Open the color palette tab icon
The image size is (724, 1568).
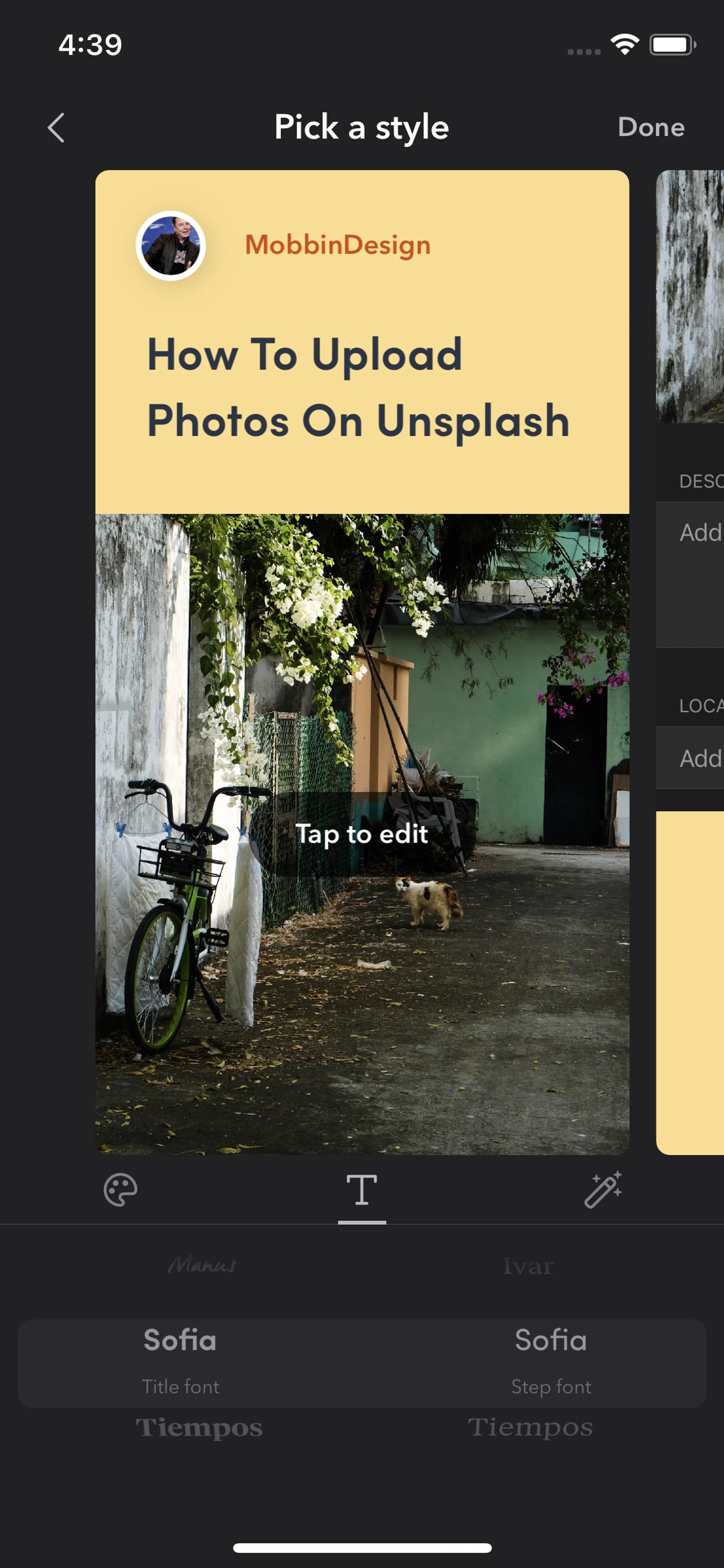[120, 1190]
